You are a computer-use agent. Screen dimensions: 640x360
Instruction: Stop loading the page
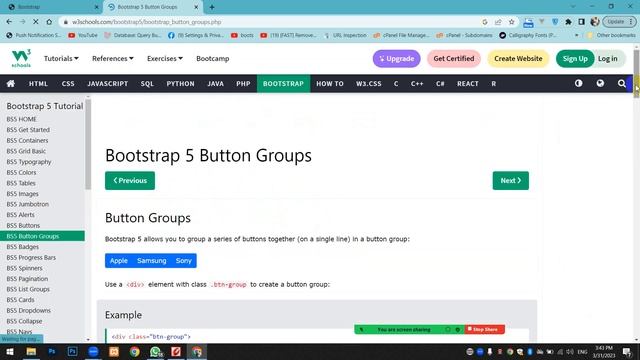pyautogui.click(x=36, y=22)
